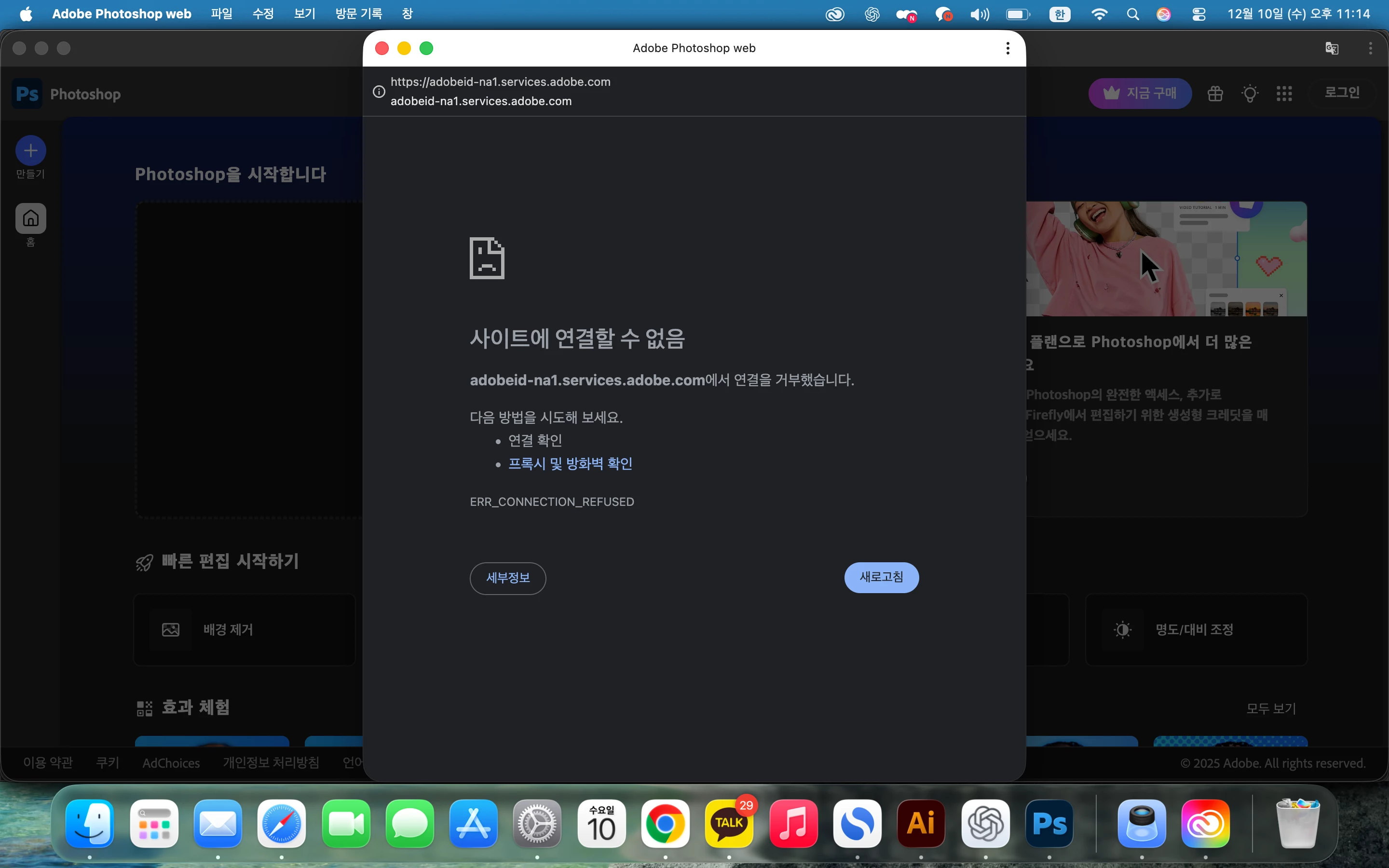Open Google Chrome from the Dock
This screenshot has width=1389, height=868.
tap(665, 823)
